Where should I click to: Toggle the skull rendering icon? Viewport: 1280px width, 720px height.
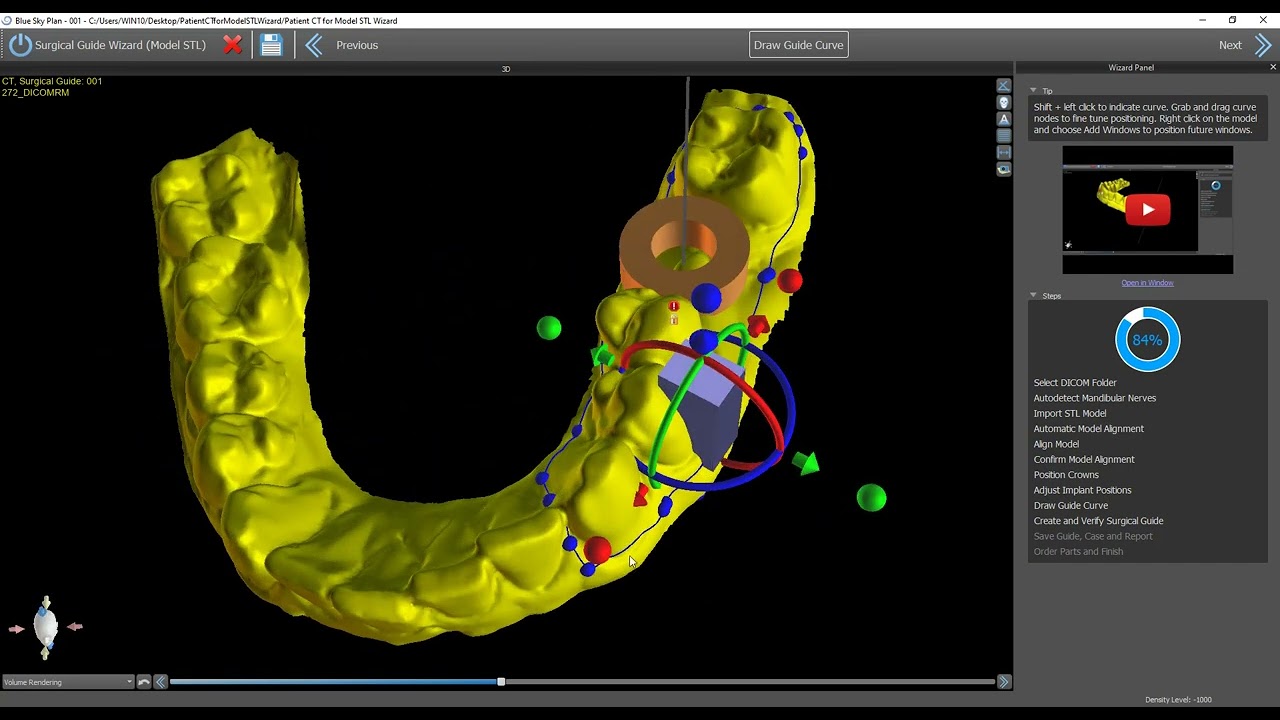pos(1004,102)
